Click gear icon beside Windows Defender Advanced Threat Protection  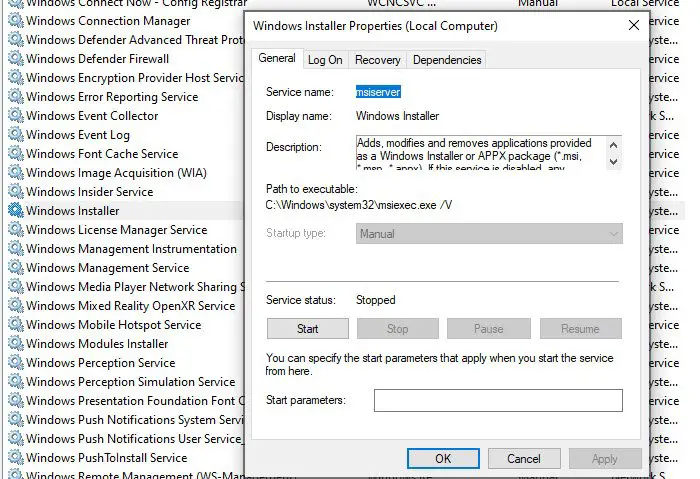(16, 39)
